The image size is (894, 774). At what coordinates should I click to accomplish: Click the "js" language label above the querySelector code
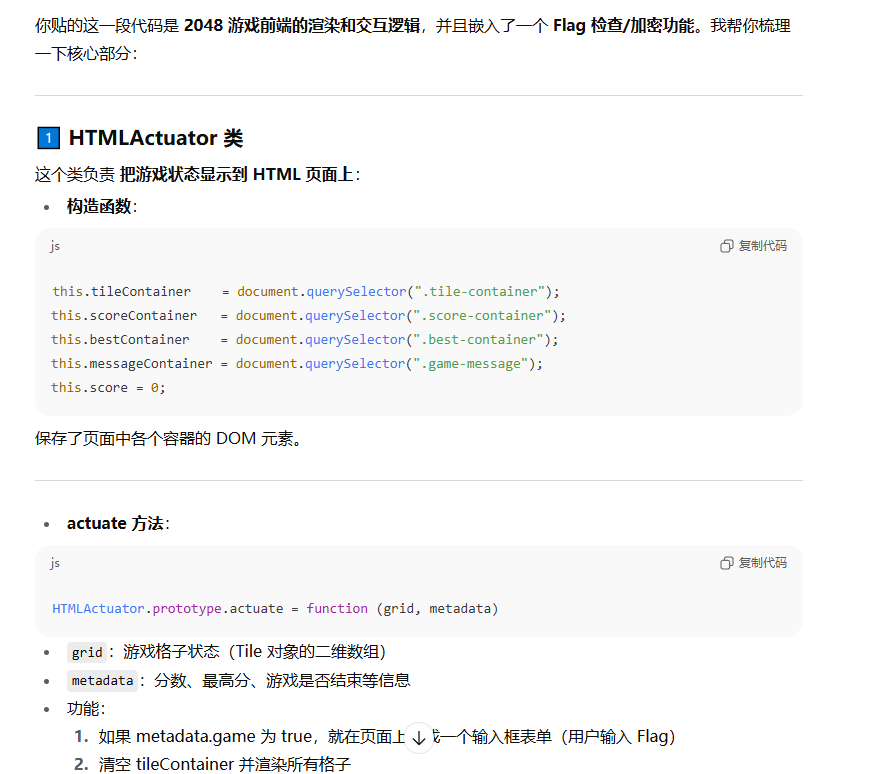point(56,246)
